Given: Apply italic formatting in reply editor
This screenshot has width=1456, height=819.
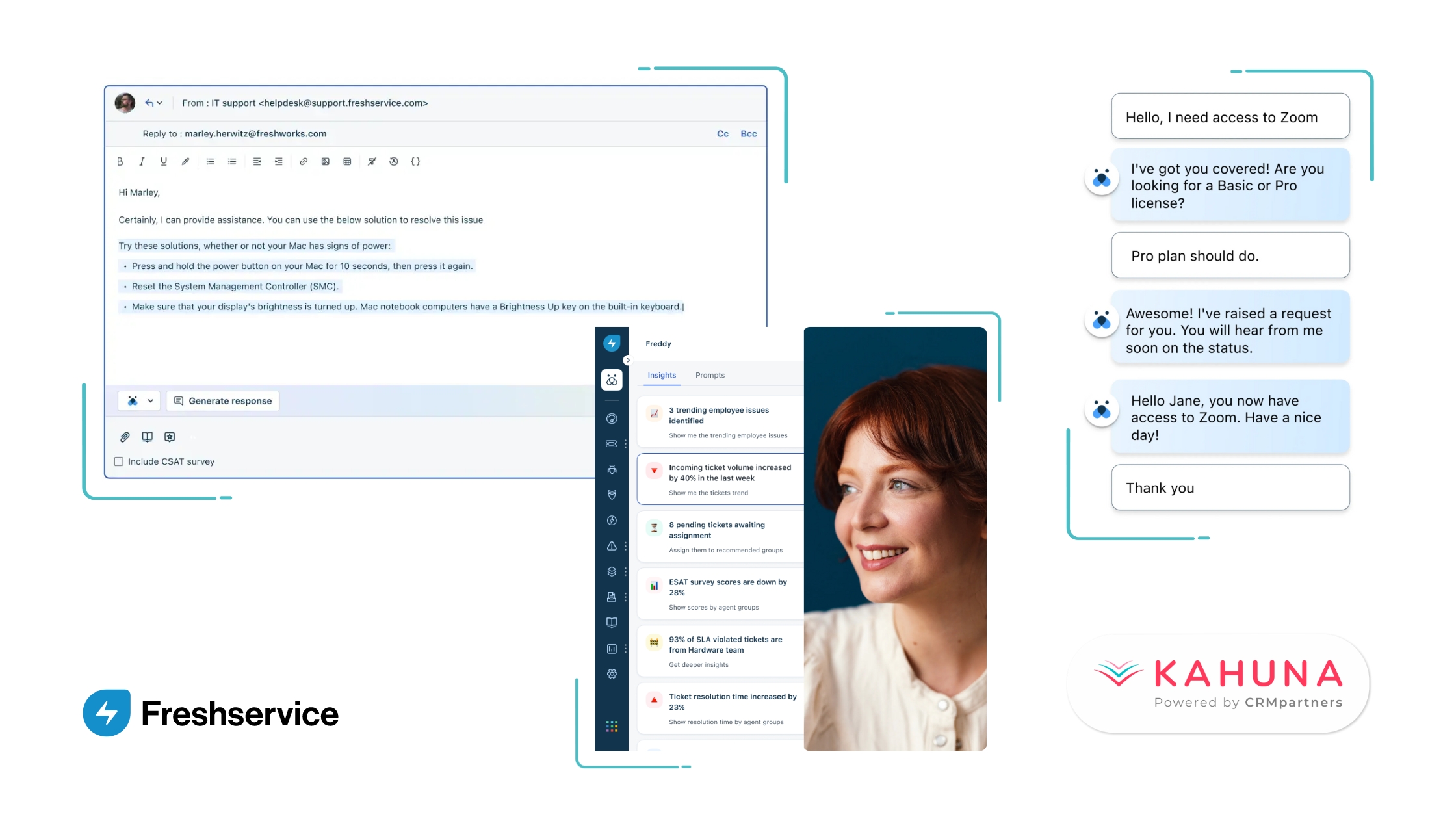Looking at the screenshot, I should point(142,162).
